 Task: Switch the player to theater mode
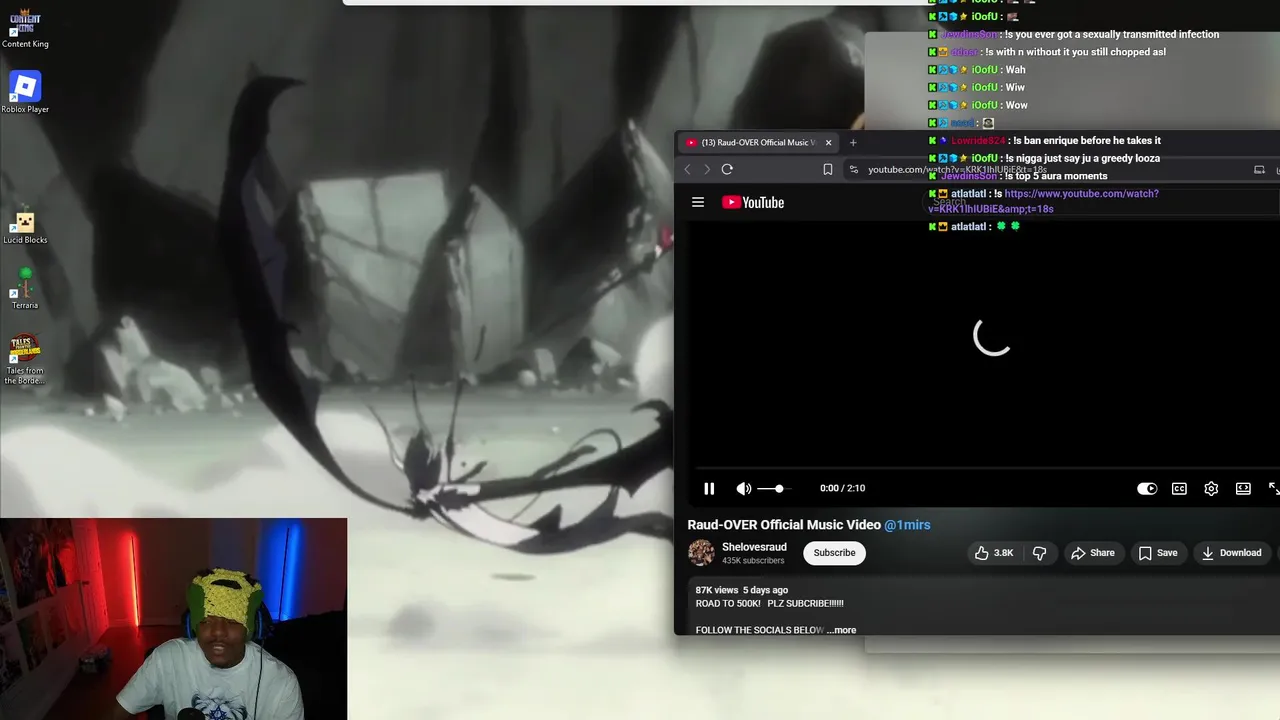(x=1243, y=488)
